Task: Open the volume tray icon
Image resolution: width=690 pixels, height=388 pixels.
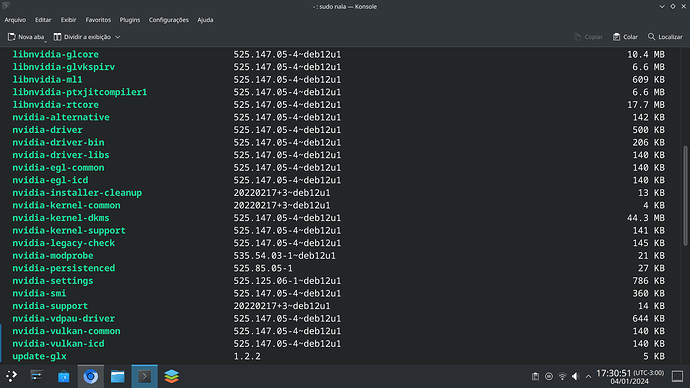Action: [x=575, y=377]
